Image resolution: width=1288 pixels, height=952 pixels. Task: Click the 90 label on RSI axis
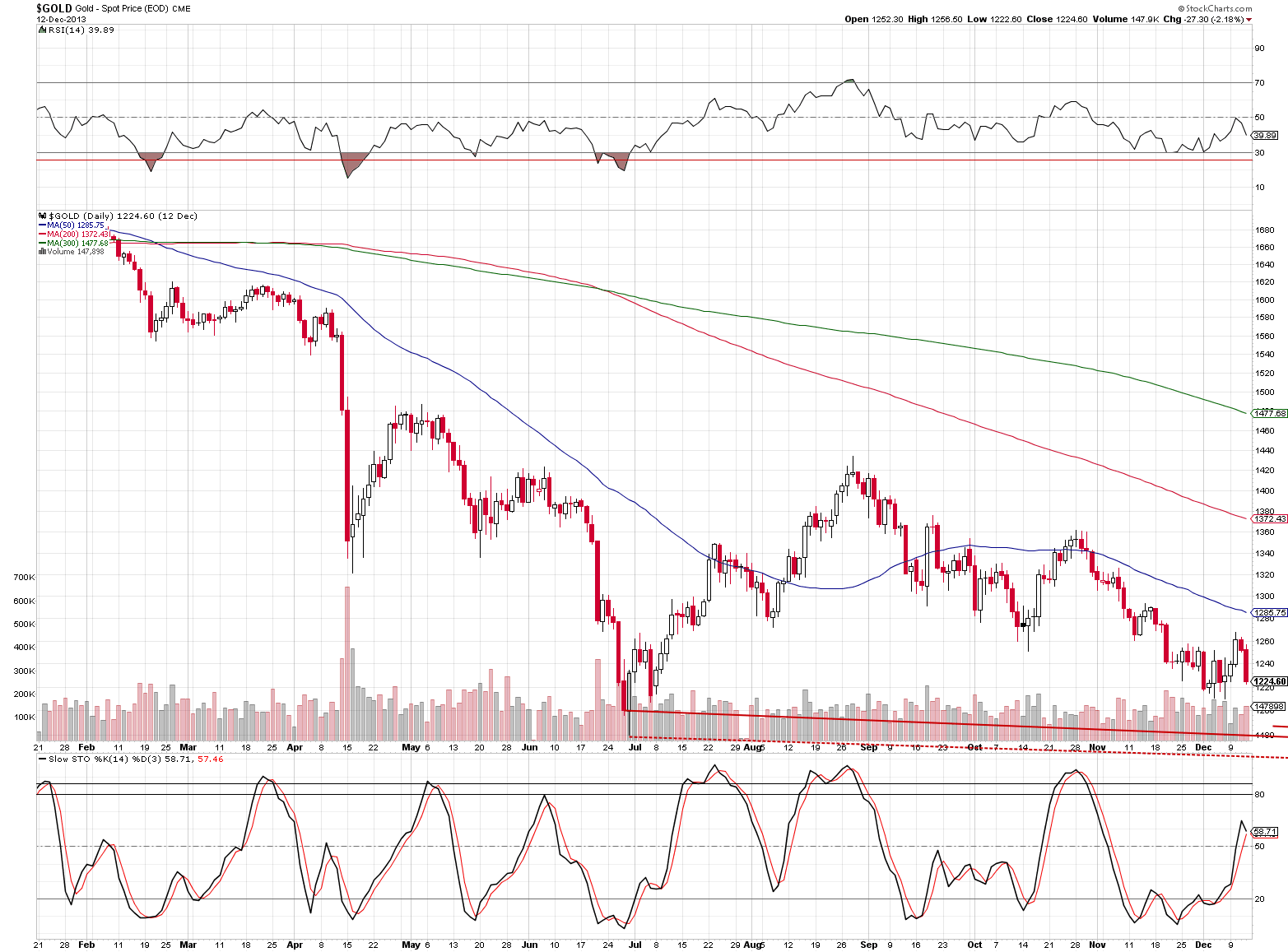(1259, 49)
